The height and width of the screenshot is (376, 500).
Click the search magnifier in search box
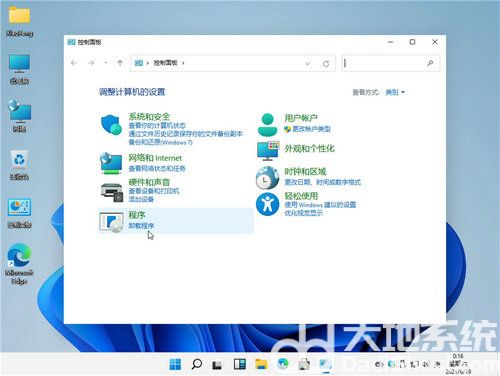click(x=430, y=63)
